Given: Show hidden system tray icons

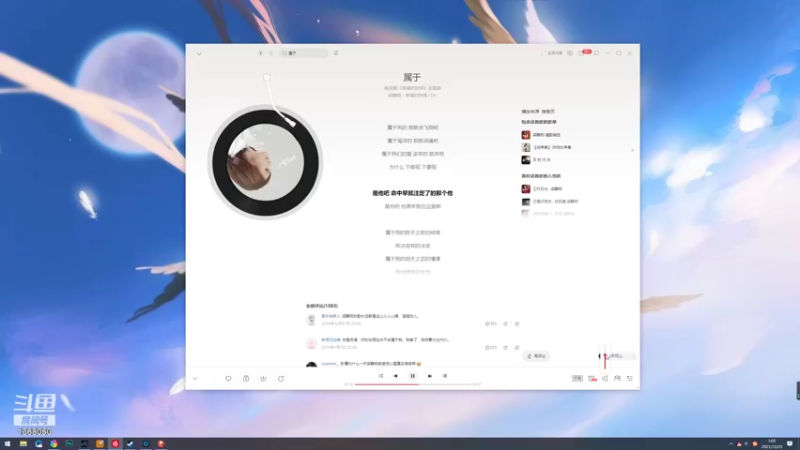Looking at the screenshot, I should (731, 444).
